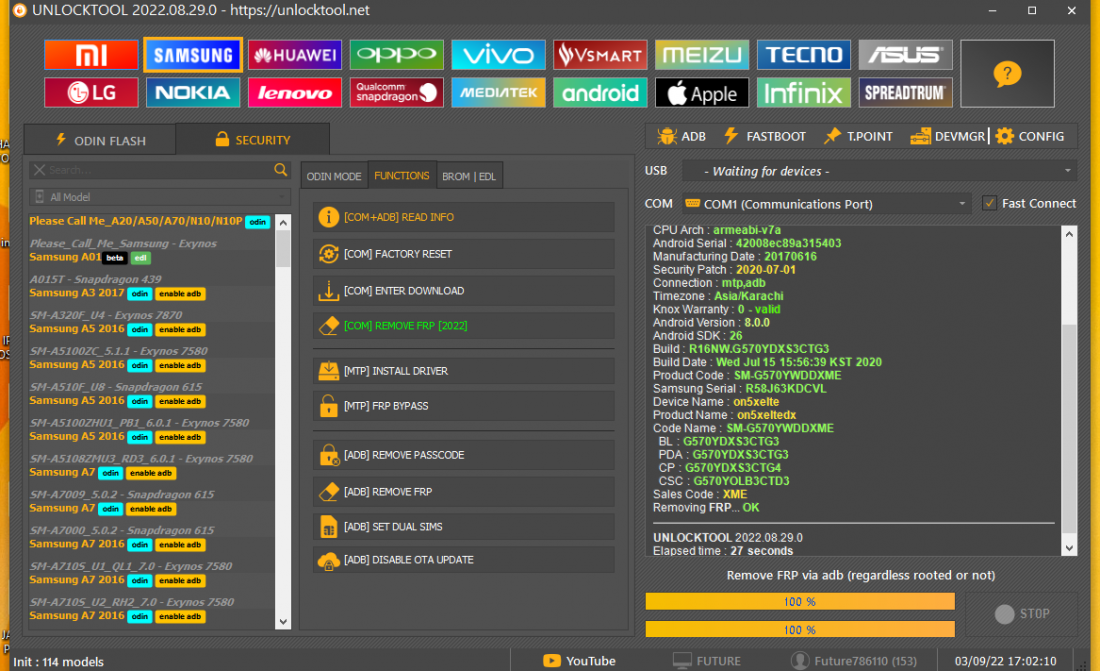
Task: Open the ADB tool
Action: [x=682, y=136]
